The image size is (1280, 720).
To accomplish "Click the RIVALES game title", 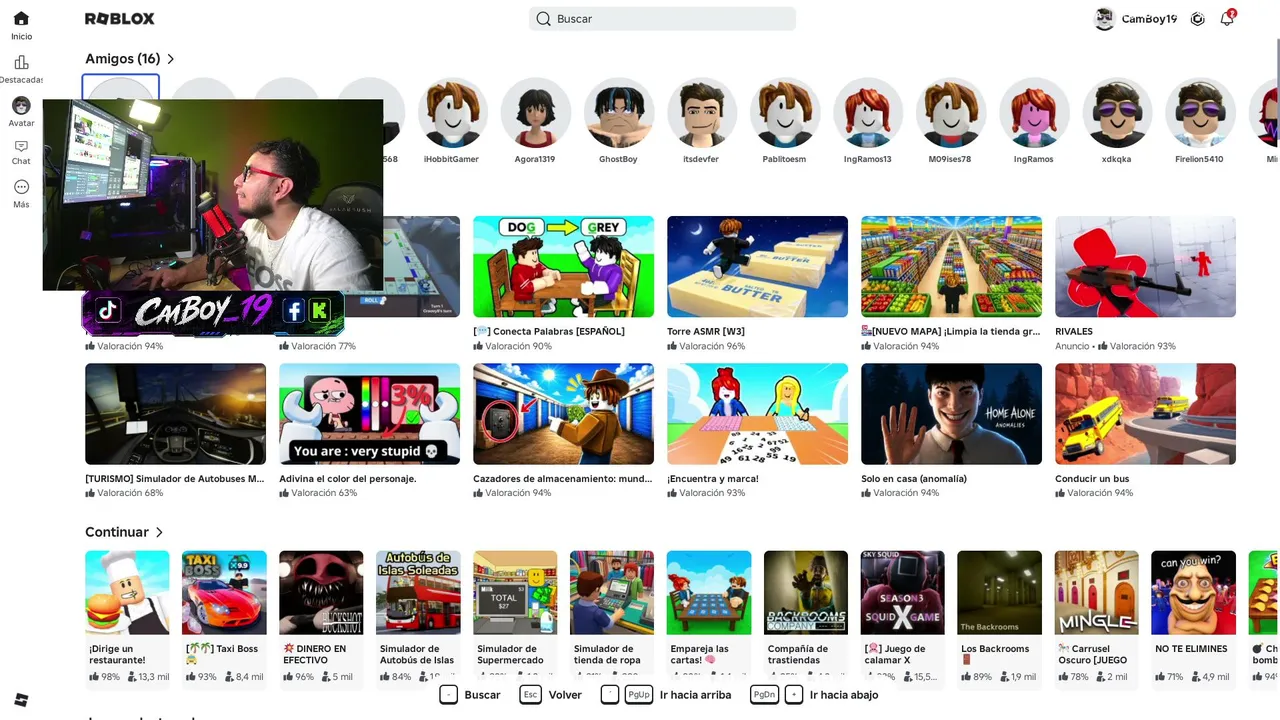I will (x=1074, y=332).
